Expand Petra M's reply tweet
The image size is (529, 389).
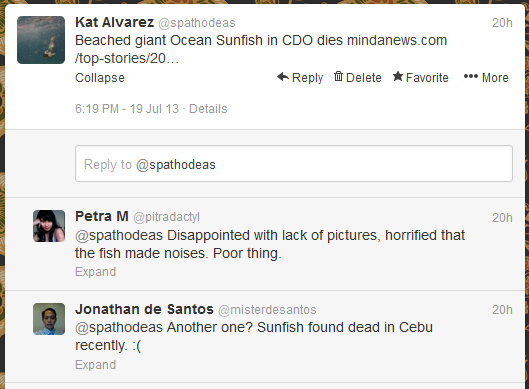click(x=95, y=272)
